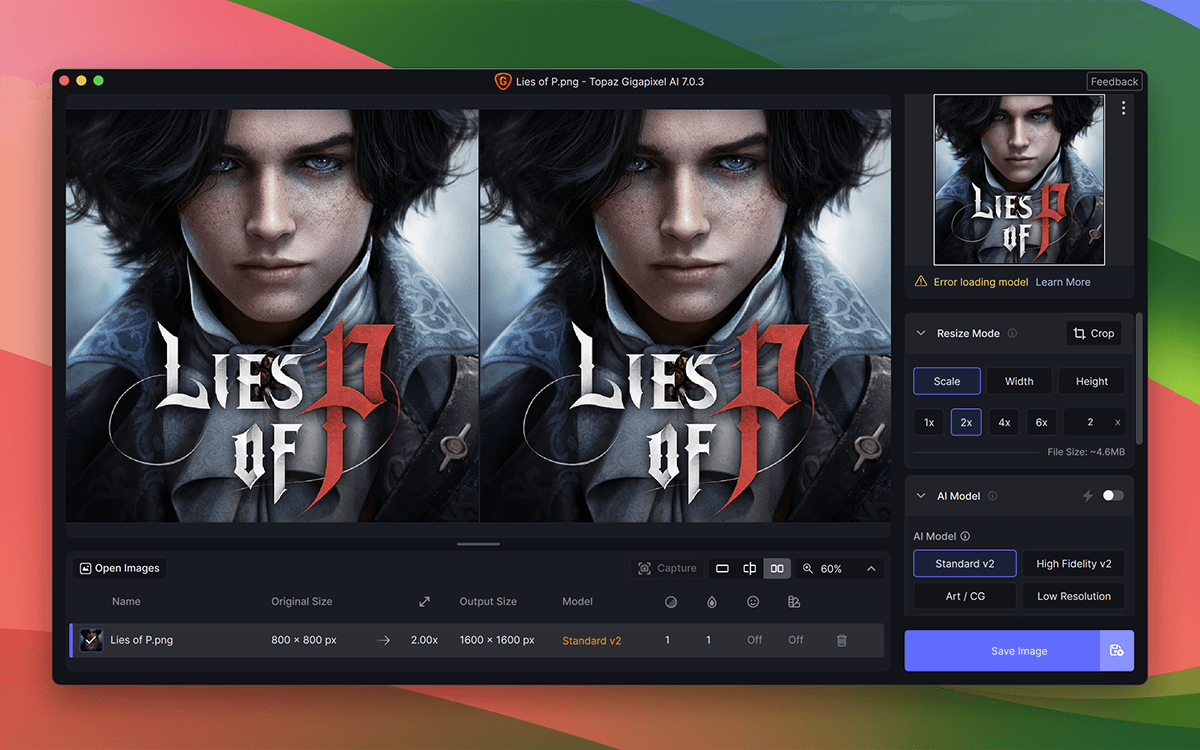Click the Open Images button
Viewport: 1200px width, 750px height.
[x=120, y=568]
